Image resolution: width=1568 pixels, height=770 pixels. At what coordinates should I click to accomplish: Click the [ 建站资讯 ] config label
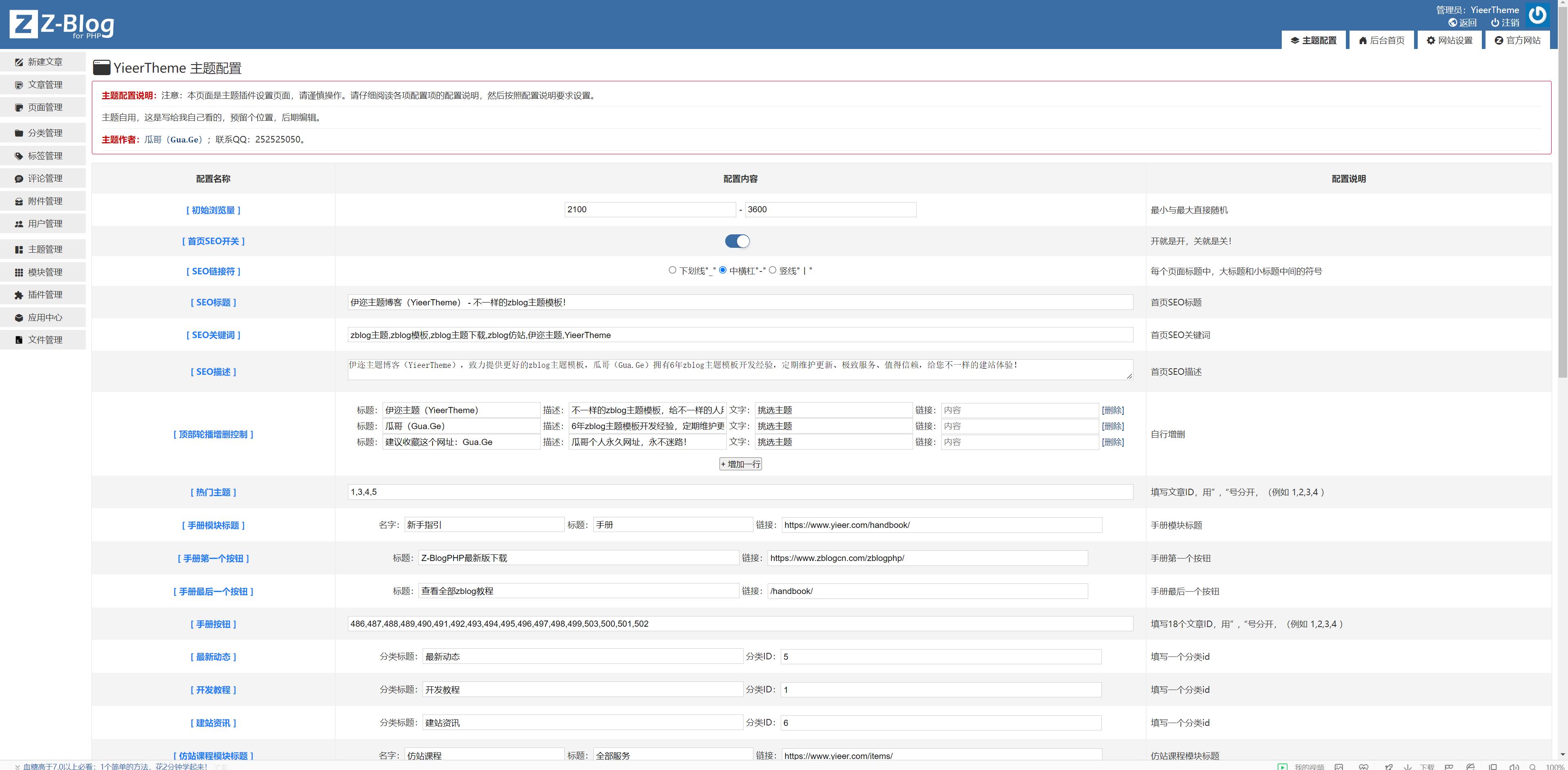pos(213,723)
